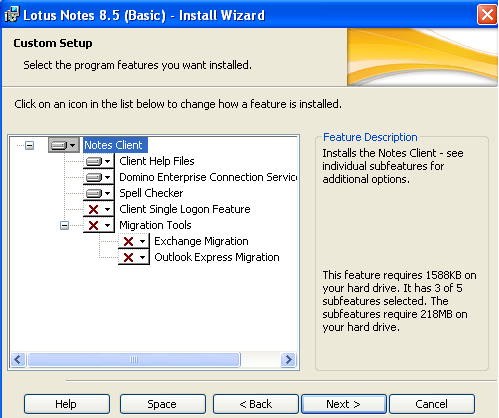Image resolution: width=499 pixels, height=418 pixels.
Task: Click the horizontal scrollbar thumb
Action: 134,360
